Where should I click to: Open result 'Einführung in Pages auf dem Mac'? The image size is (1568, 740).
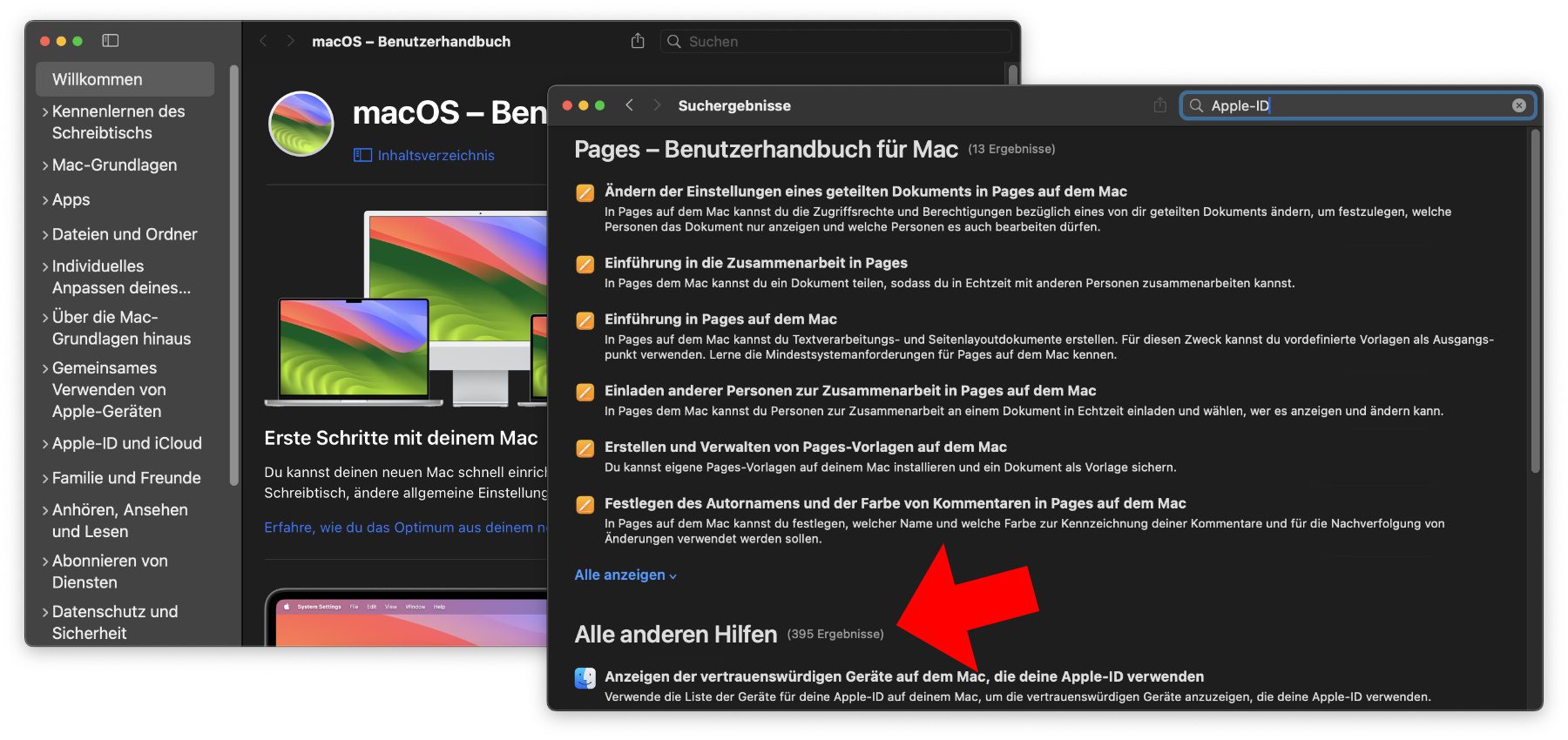click(x=720, y=320)
